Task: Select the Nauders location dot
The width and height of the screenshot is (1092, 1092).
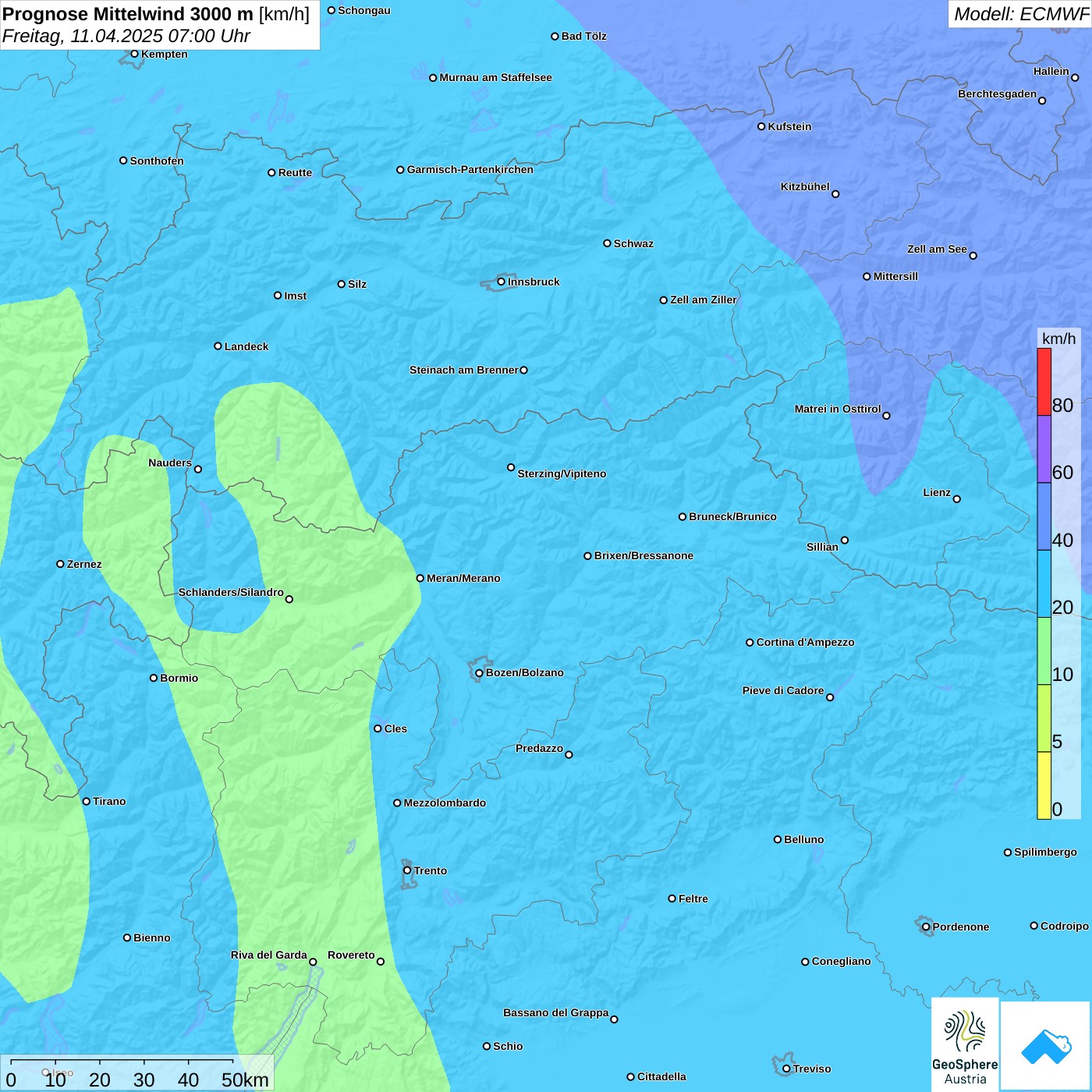Action: tap(198, 469)
